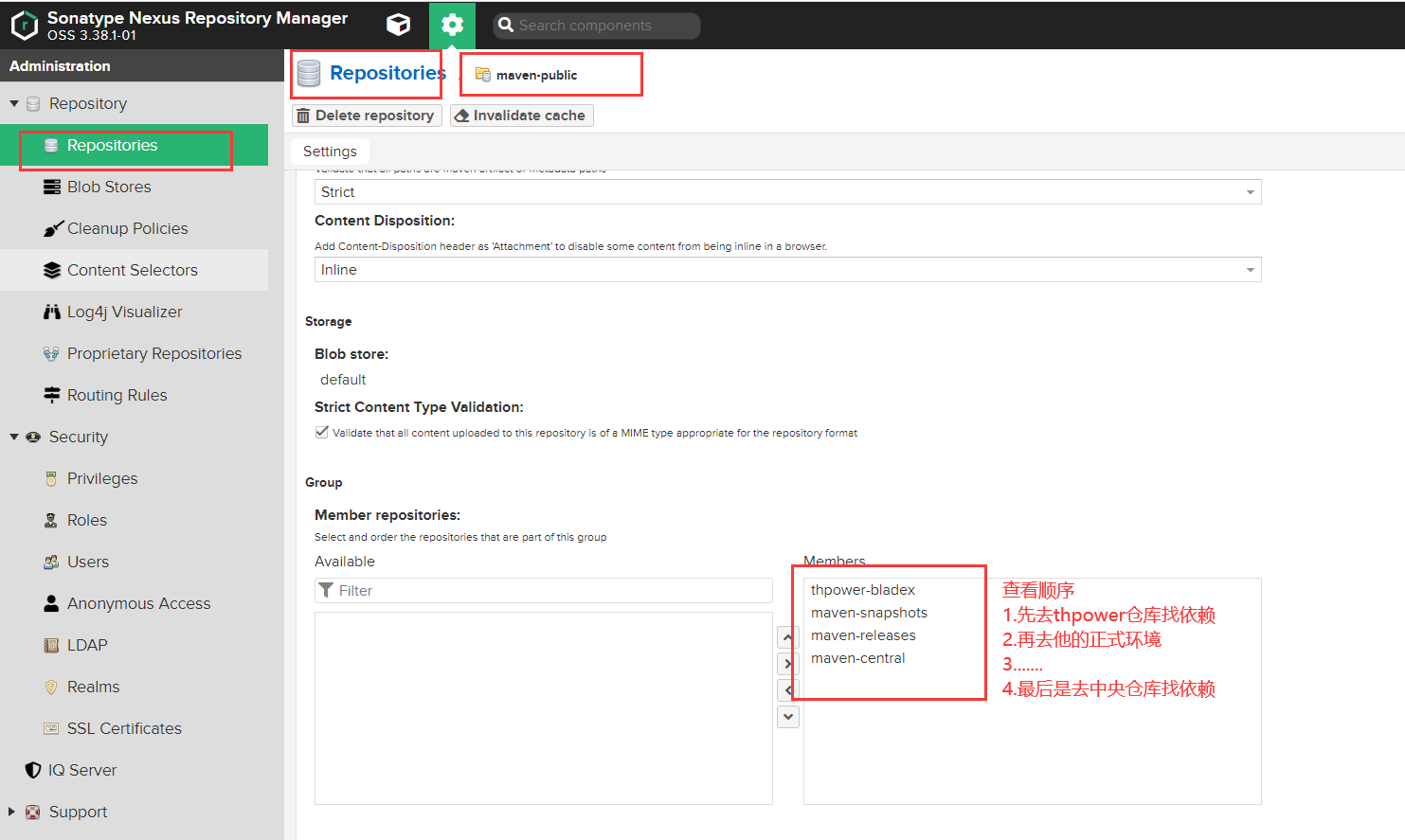Click the Invalidate cache button
This screenshot has width=1405, height=840.
tap(521, 116)
